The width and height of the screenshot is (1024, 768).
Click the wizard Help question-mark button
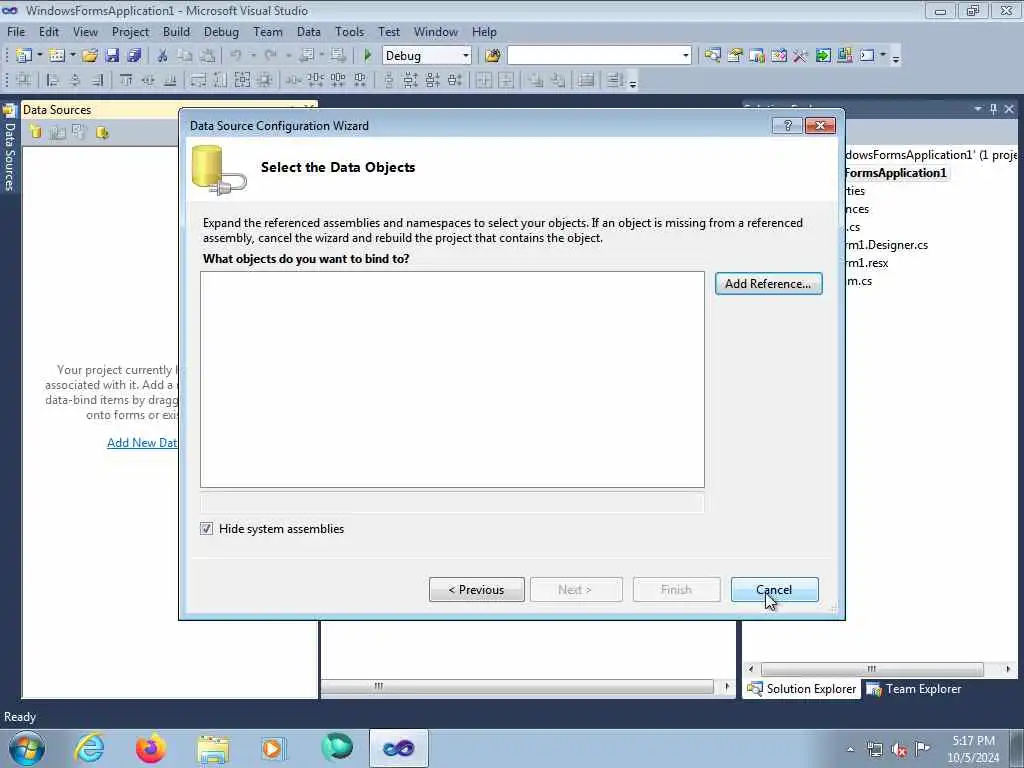pos(787,125)
